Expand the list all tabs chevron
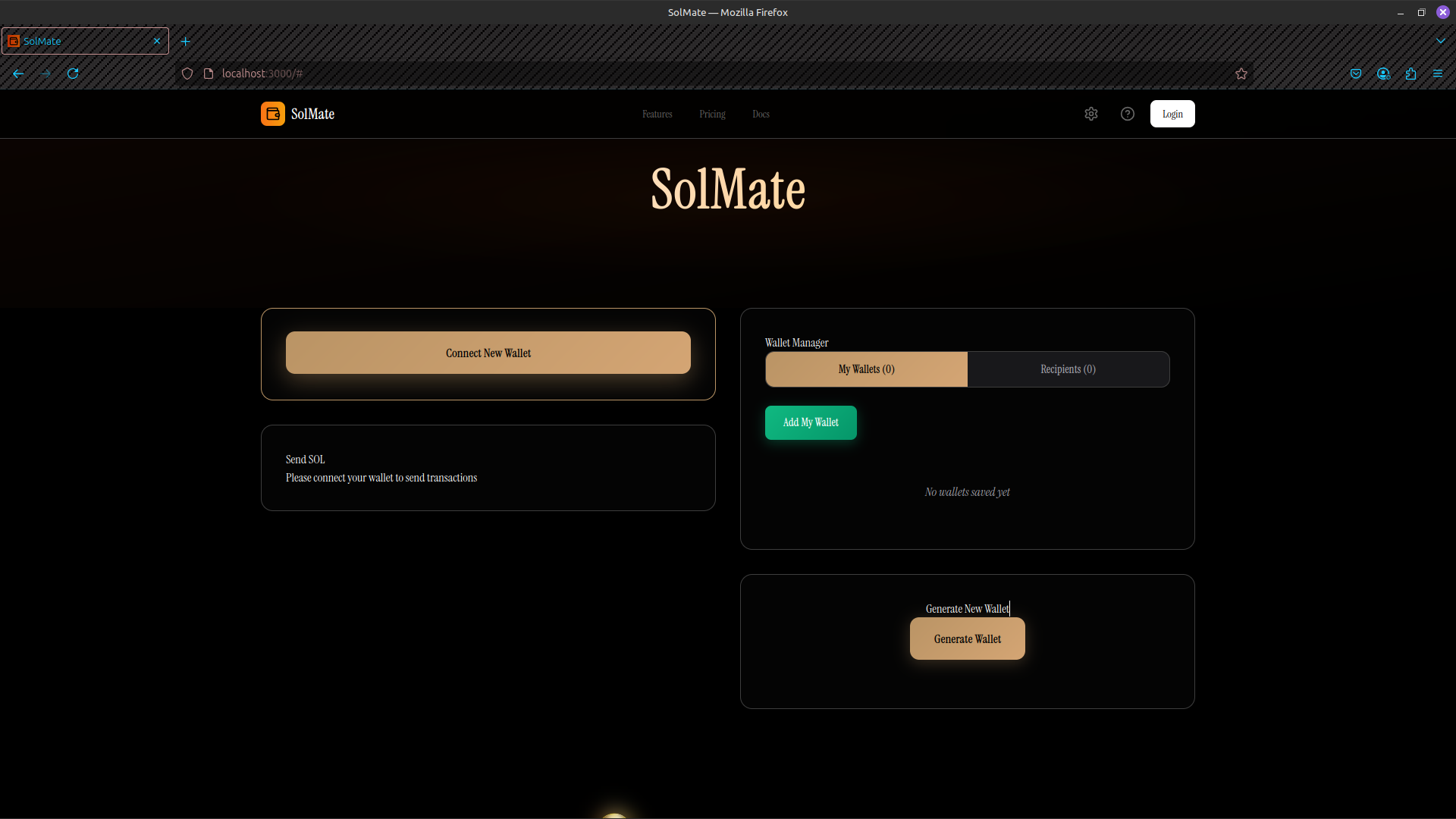This screenshot has width=1456, height=819. coord(1441,41)
